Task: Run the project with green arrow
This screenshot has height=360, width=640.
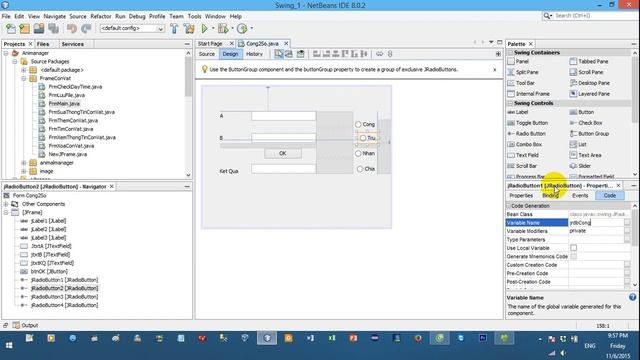Action: 204,29
